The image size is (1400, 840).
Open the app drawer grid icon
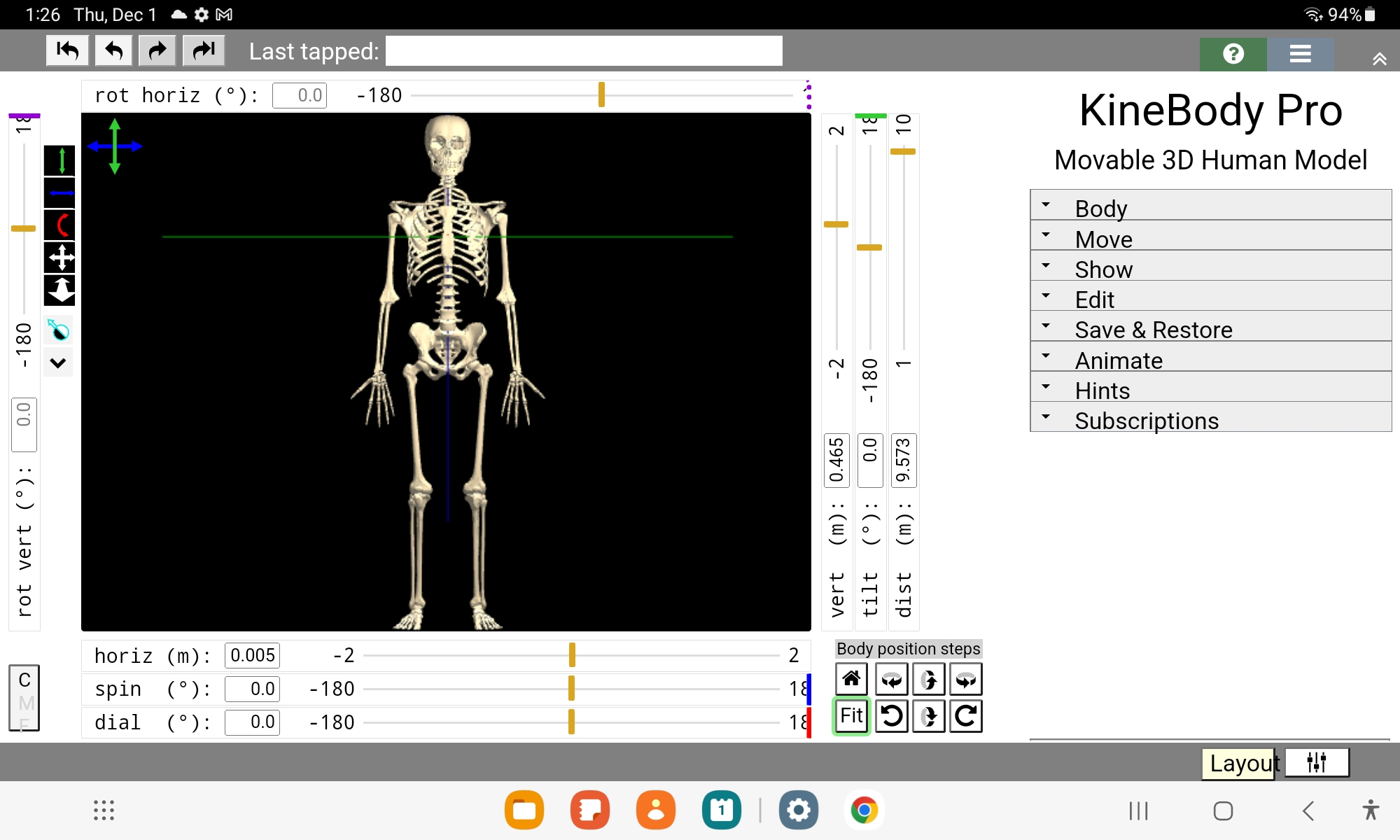pyautogui.click(x=104, y=810)
